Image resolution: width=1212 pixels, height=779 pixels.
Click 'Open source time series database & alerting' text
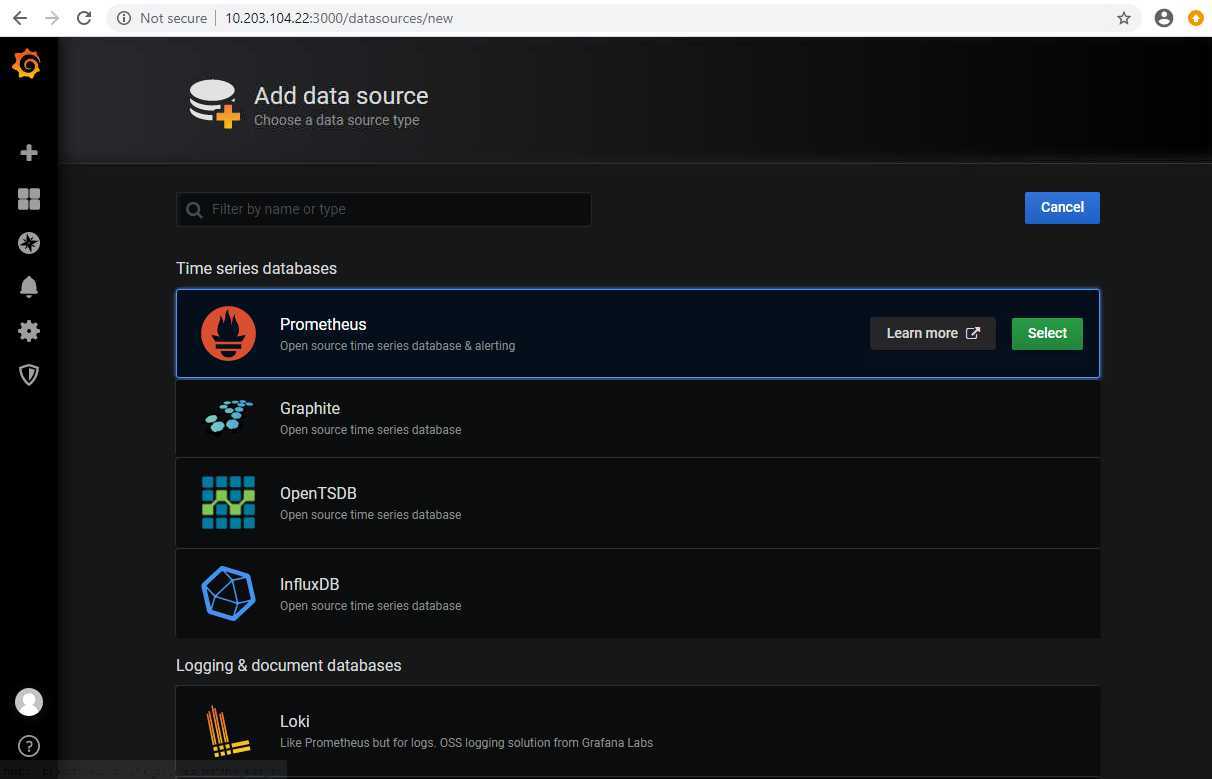397,346
